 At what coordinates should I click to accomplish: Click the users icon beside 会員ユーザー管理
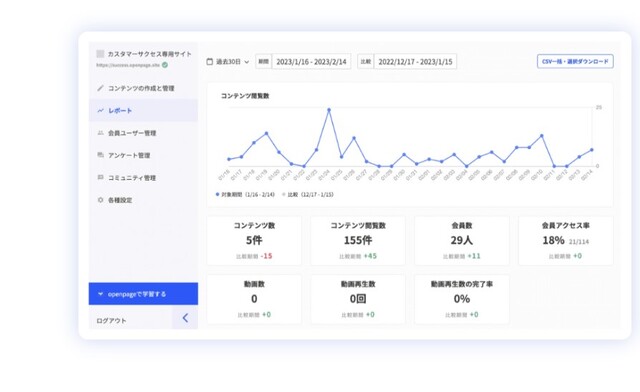point(100,133)
